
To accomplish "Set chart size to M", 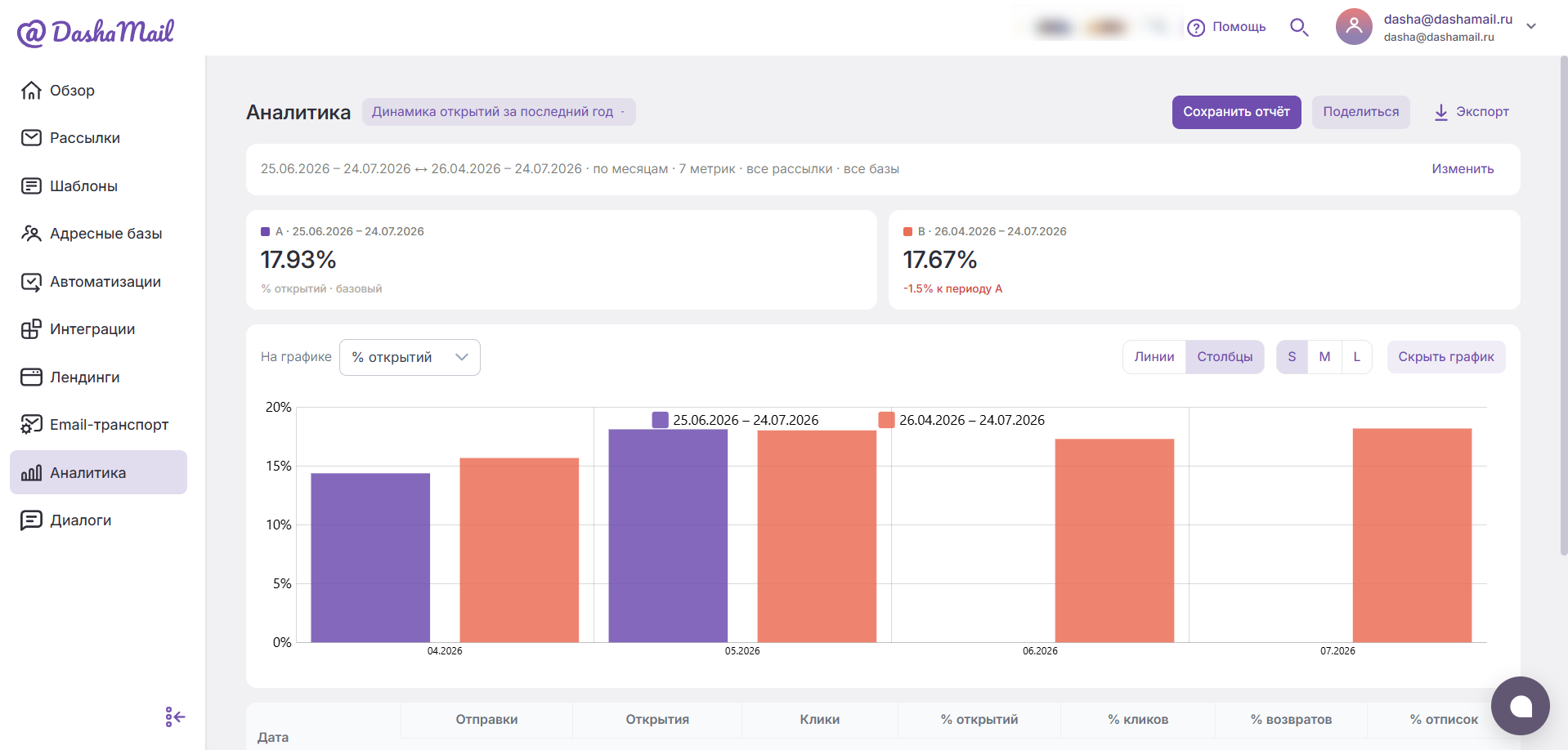I will 1324,357.
